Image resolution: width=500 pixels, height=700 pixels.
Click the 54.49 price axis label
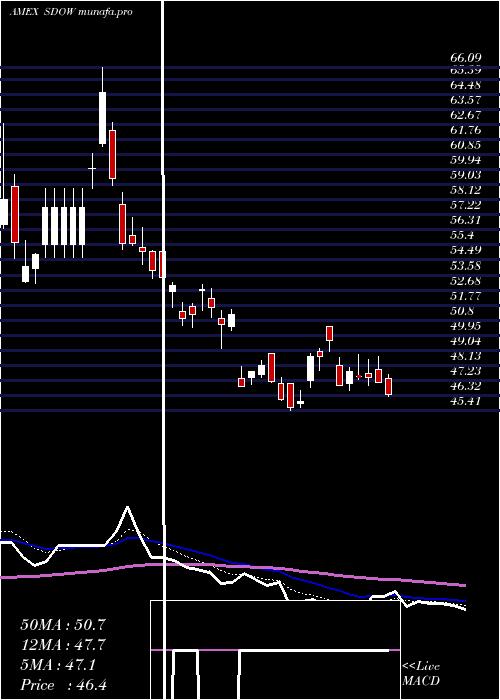(465, 250)
